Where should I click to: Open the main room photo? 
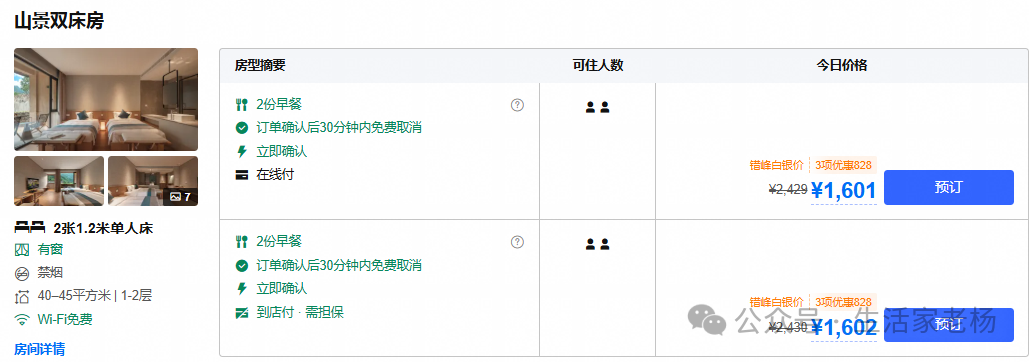(106, 100)
